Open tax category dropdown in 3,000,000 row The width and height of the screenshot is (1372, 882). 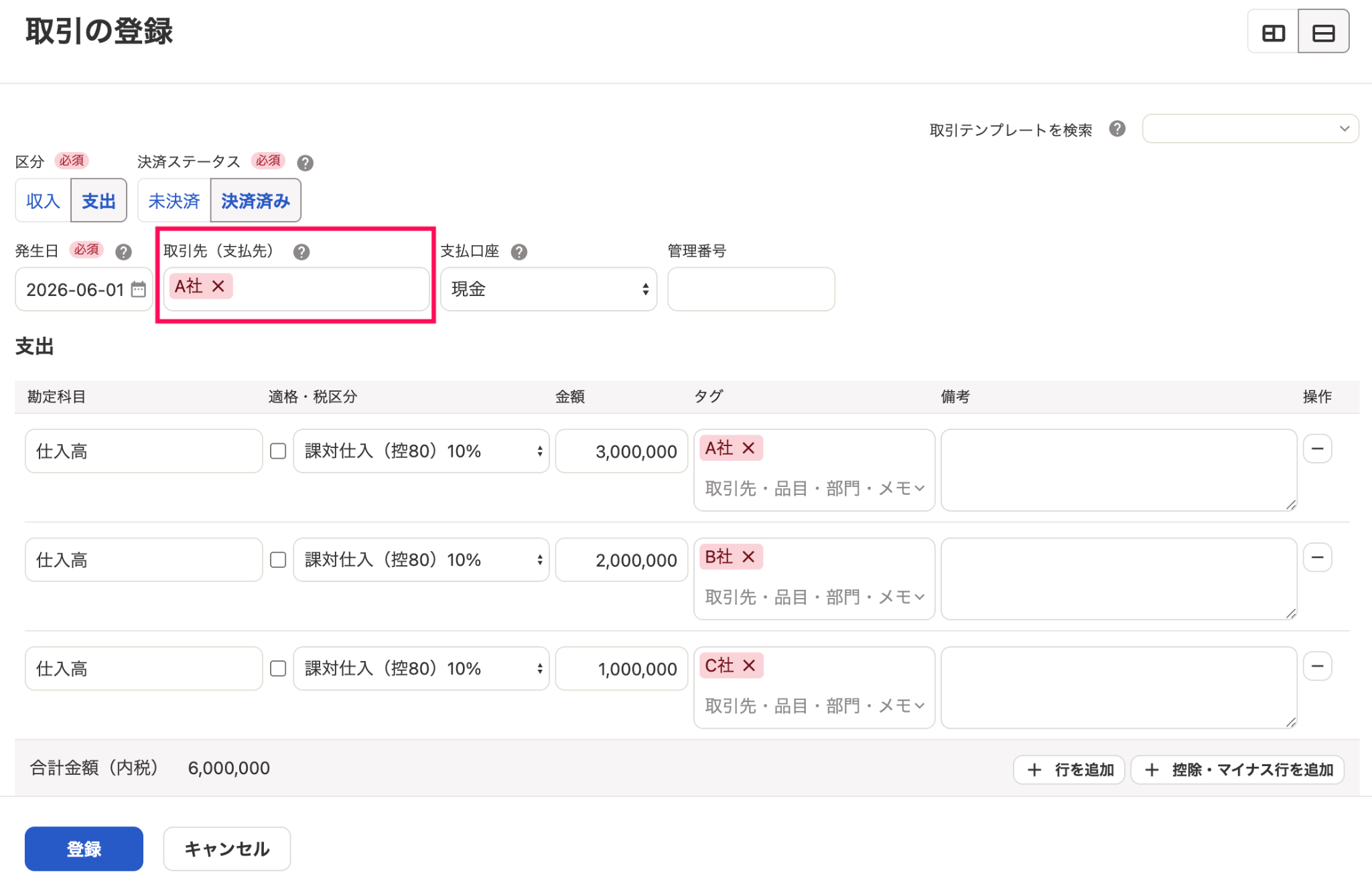(x=421, y=451)
